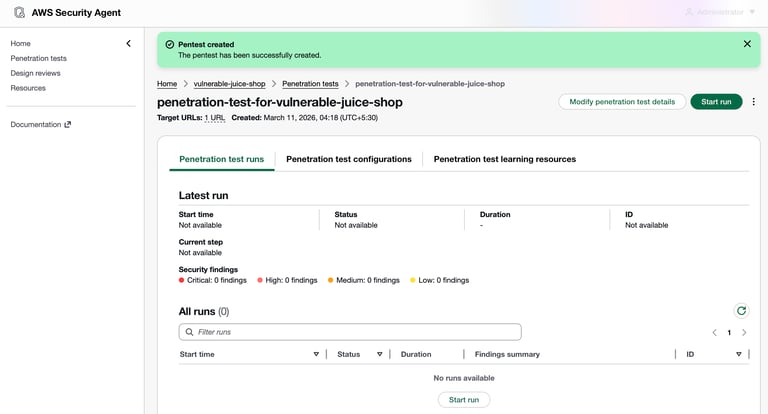
Task: Open Resources in the sidebar
Action: [28, 88]
